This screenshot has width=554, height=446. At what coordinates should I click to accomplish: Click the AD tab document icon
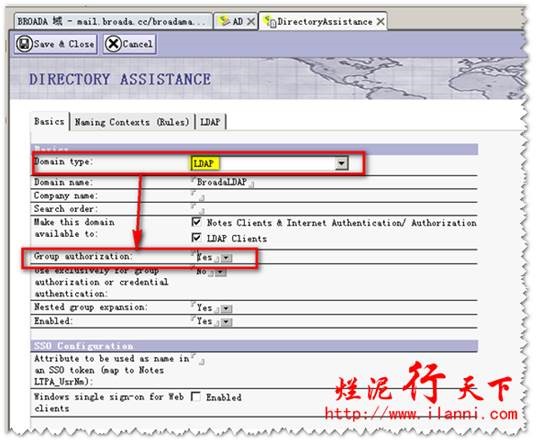click(x=223, y=21)
